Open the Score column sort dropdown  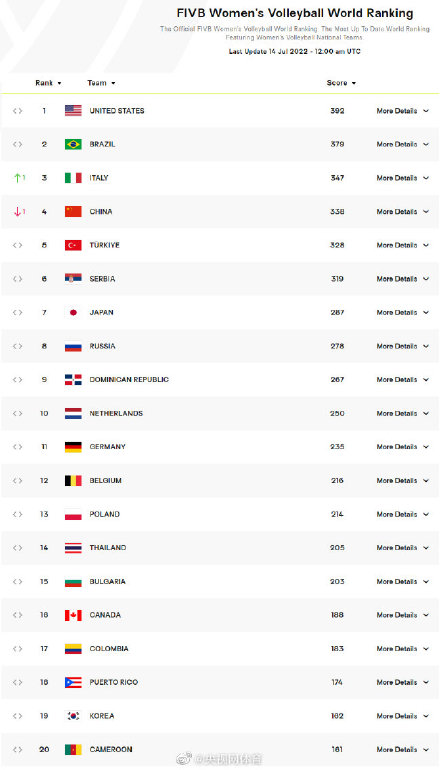point(341,83)
